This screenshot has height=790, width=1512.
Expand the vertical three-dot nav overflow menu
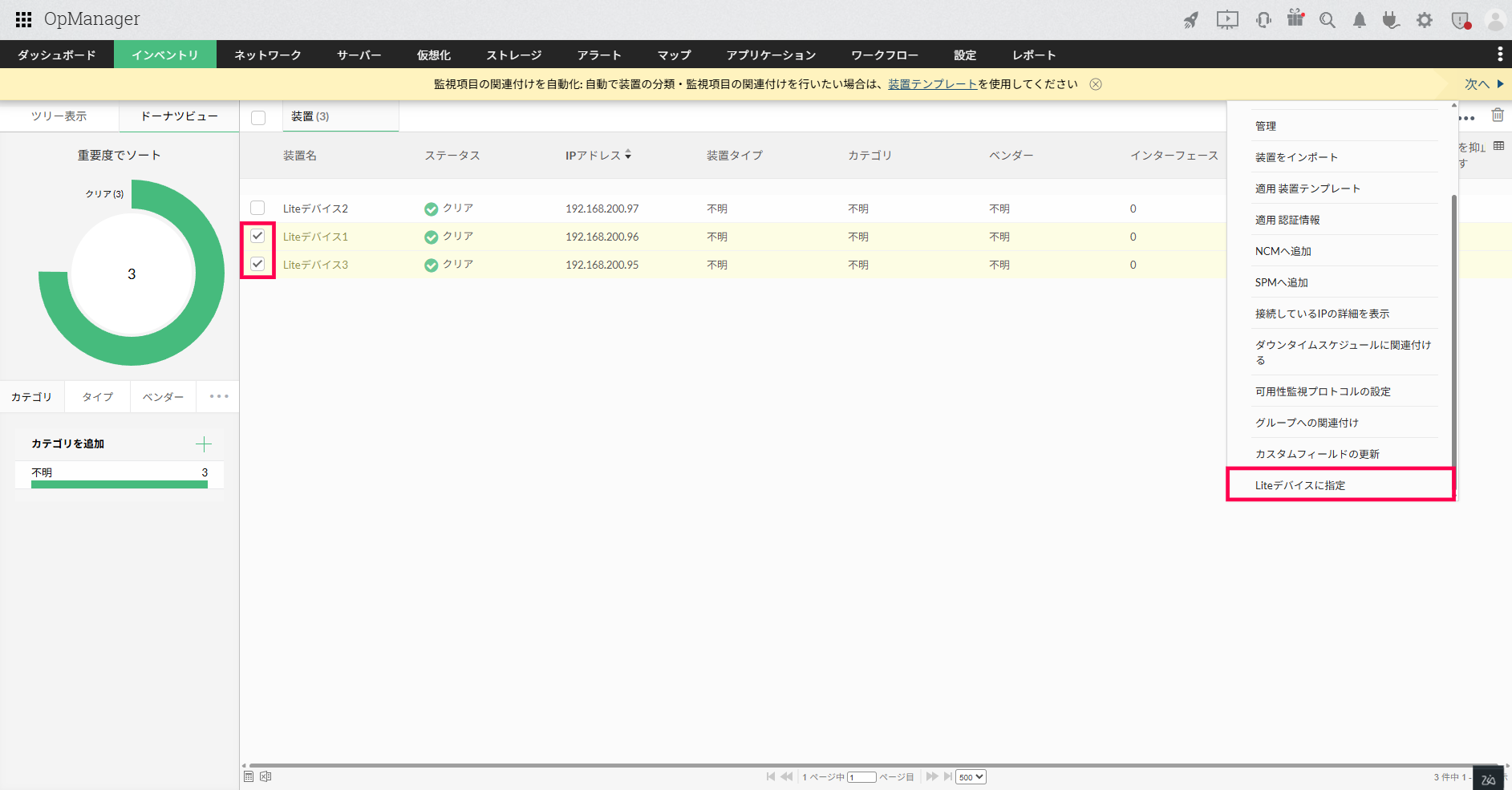pyautogui.click(x=1499, y=55)
